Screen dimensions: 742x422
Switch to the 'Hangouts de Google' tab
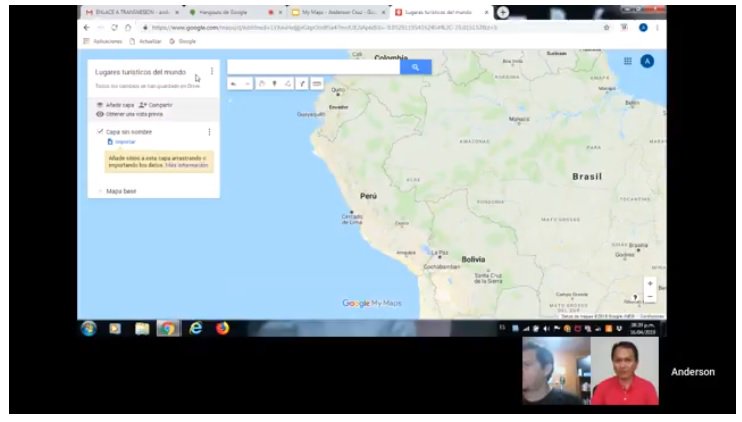pos(234,12)
